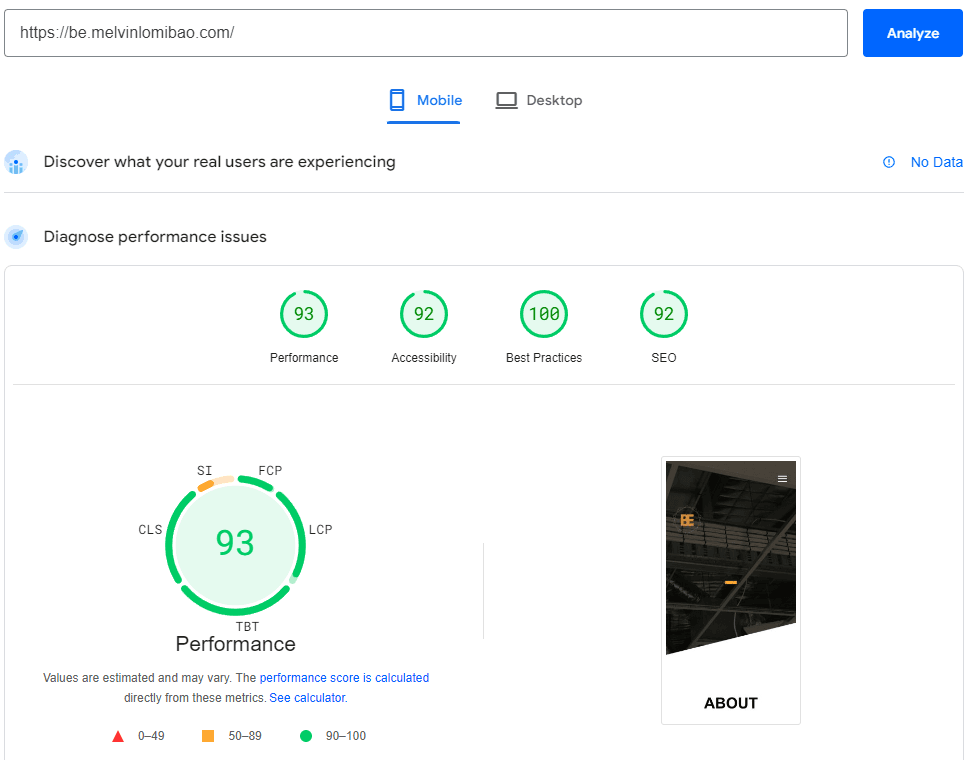This screenshot has width=972, height=760.
Task: Click the Analyze button
Action: pos(912,33)
